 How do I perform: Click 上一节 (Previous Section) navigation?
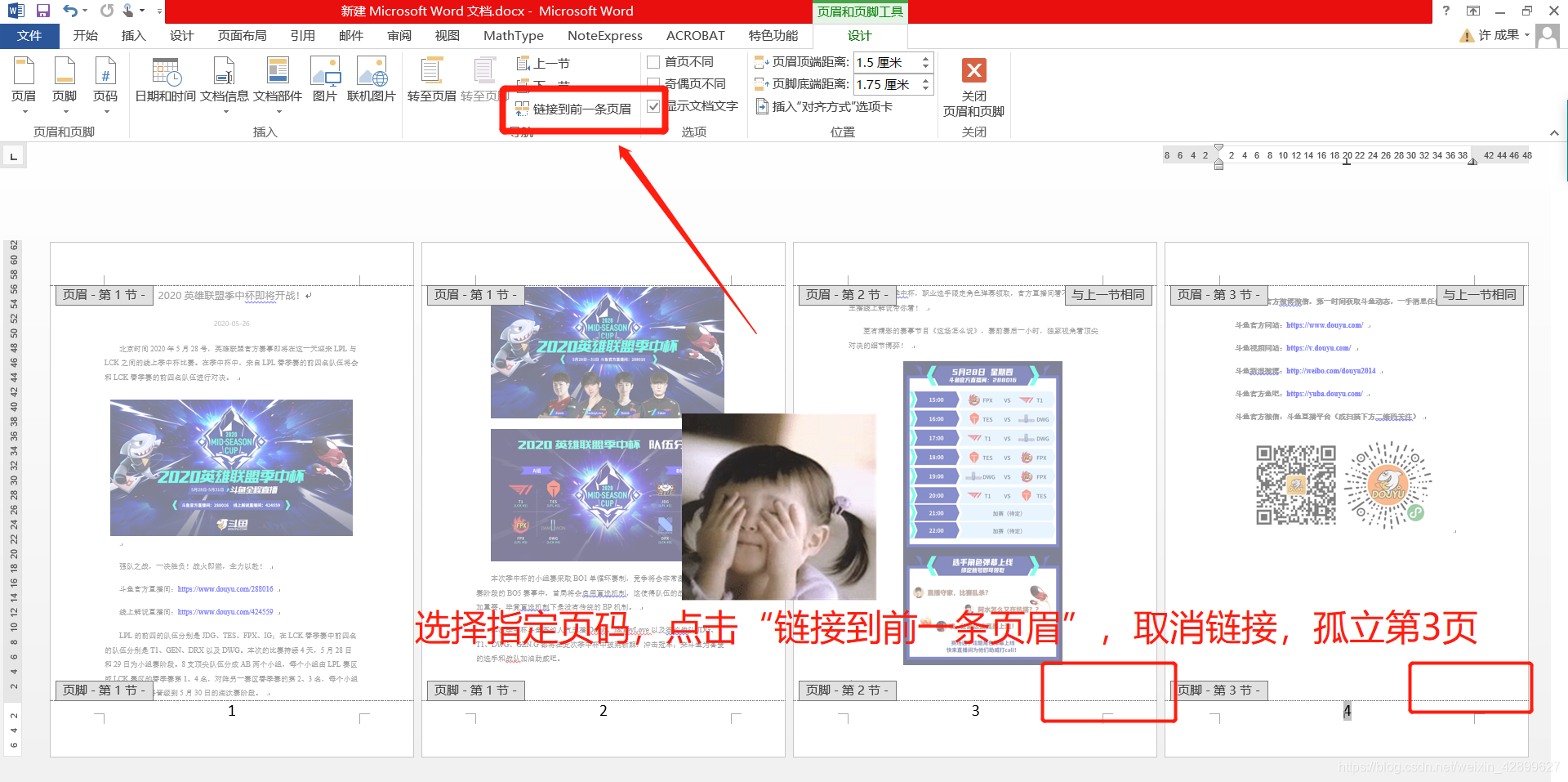543,63
